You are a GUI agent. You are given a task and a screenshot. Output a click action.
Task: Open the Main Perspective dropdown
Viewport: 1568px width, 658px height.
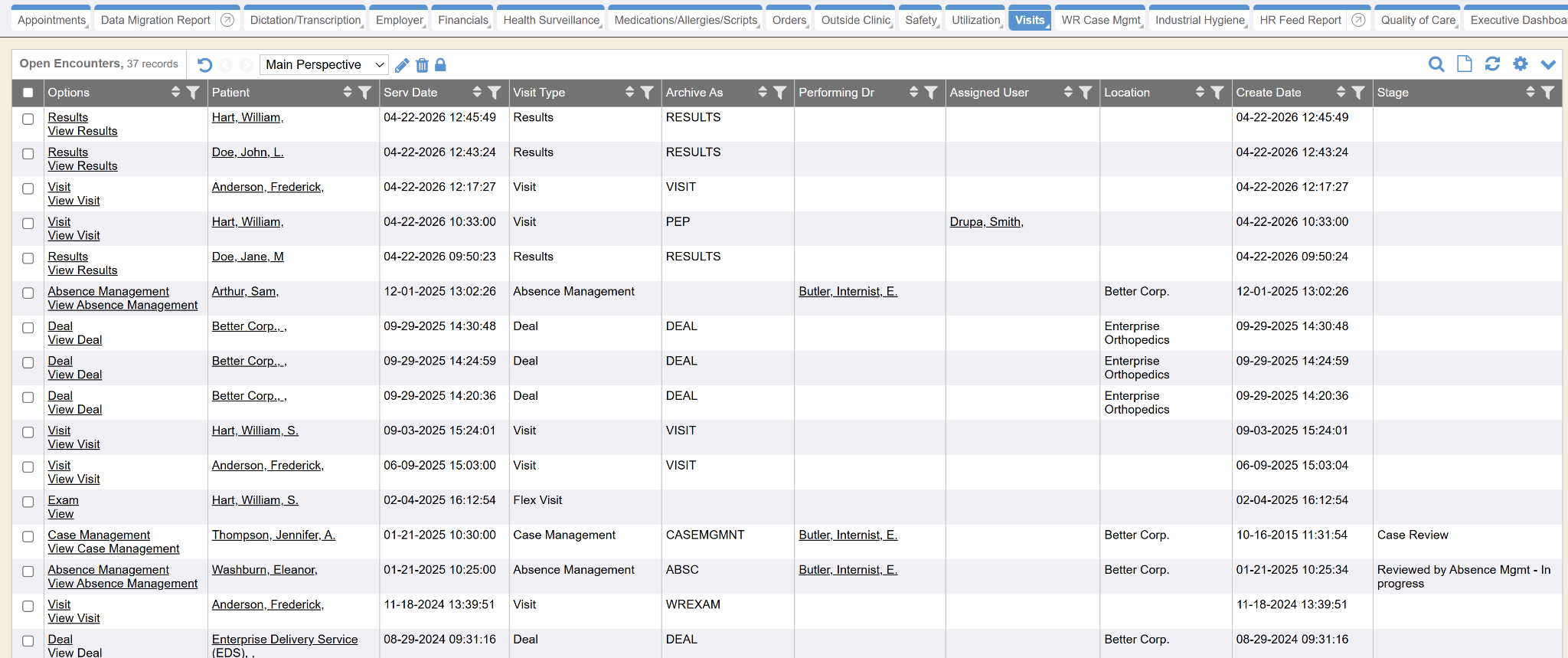pos(324,65)
